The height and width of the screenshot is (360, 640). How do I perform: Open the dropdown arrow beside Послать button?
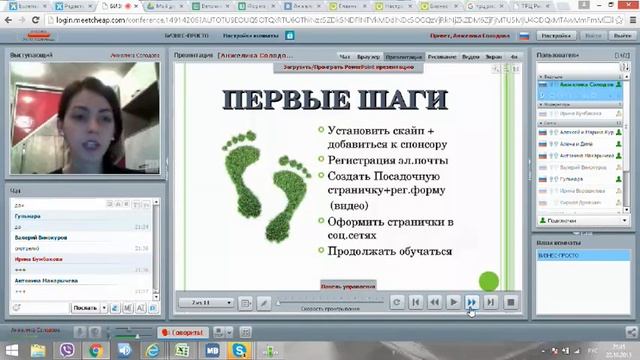[104, 308]
